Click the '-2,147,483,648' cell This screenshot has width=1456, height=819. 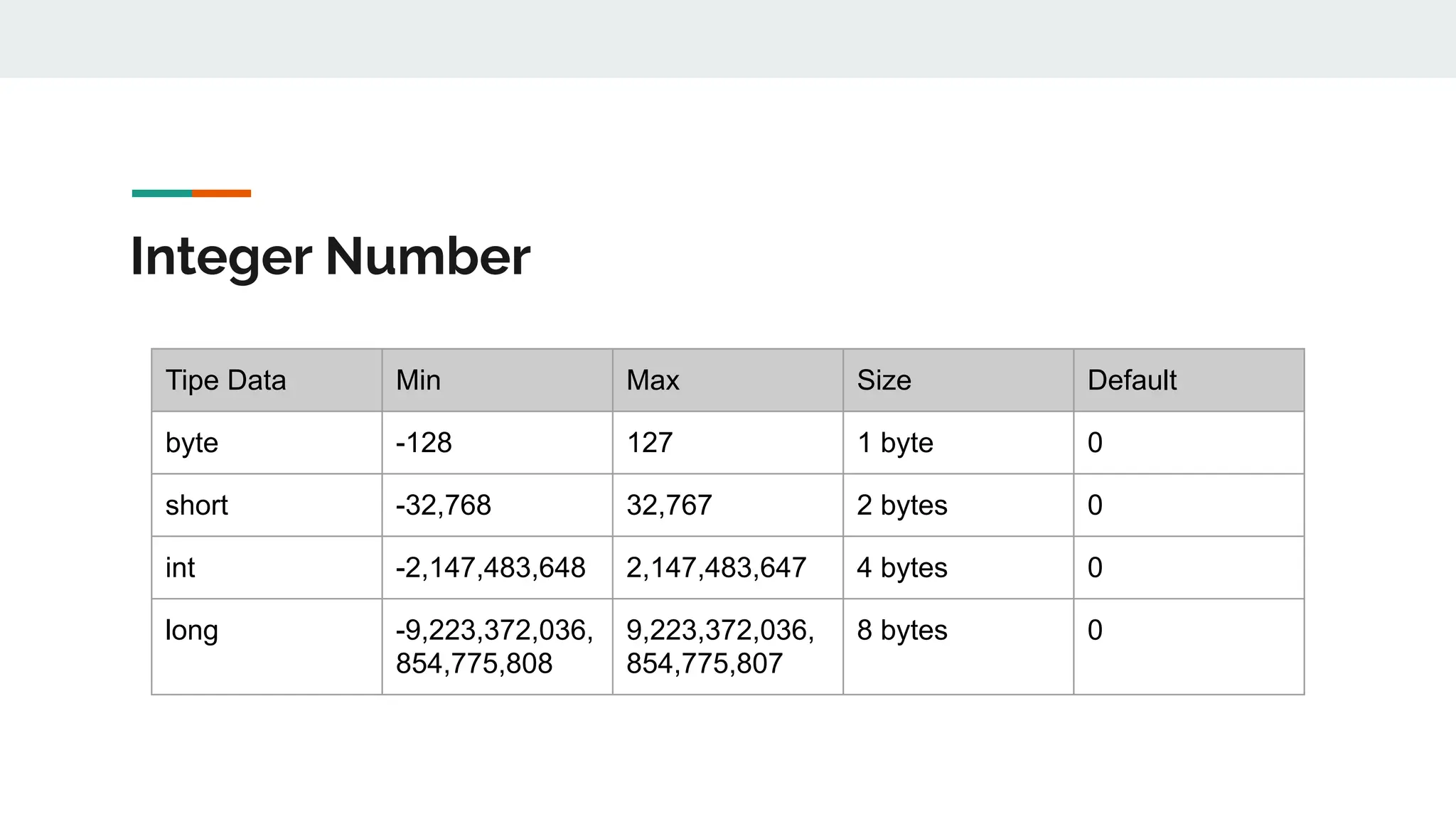point(497,568)
